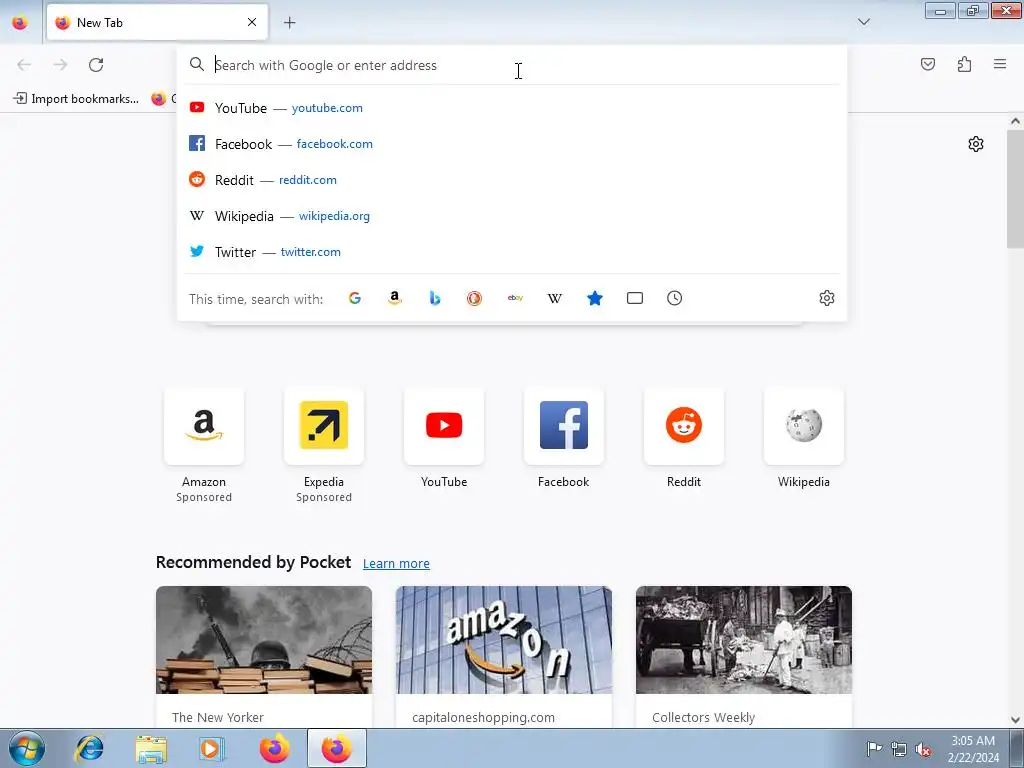Click the reload page icon
This screenshot has height=768, width=1024.
[96, 65]
